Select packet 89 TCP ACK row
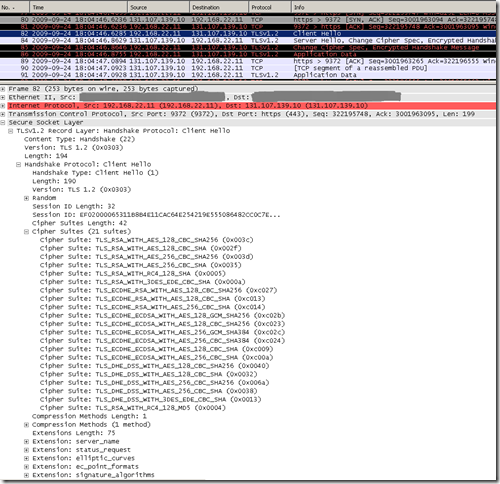 [248, 61]
